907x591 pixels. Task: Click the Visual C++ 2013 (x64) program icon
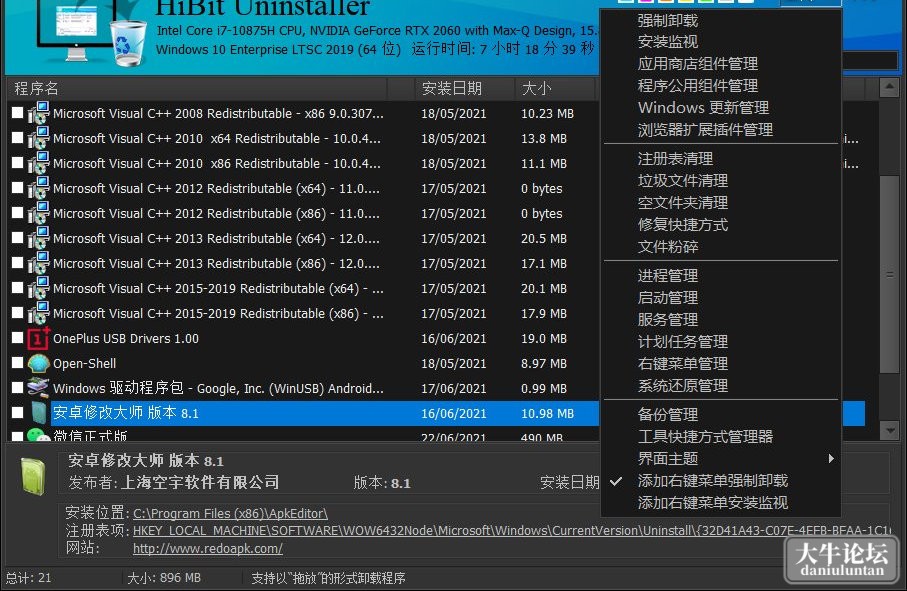point(39,238)
